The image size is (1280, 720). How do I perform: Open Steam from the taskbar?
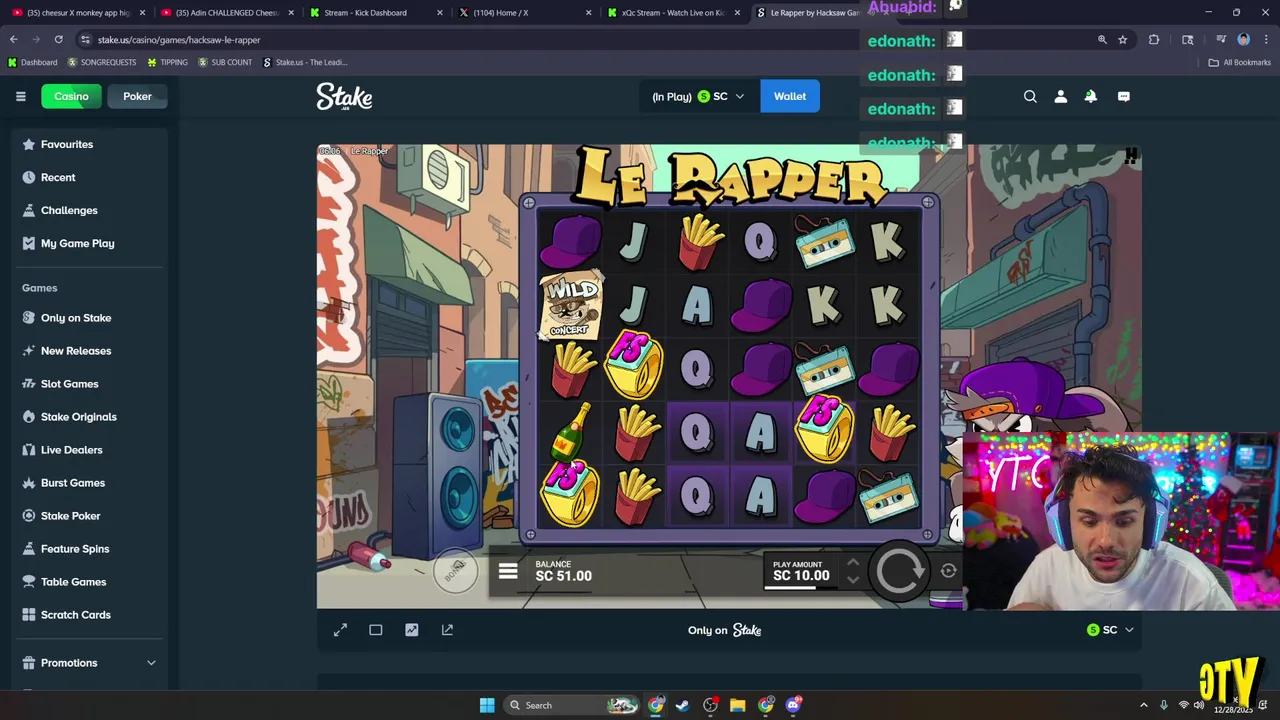(x=682, y=705)
